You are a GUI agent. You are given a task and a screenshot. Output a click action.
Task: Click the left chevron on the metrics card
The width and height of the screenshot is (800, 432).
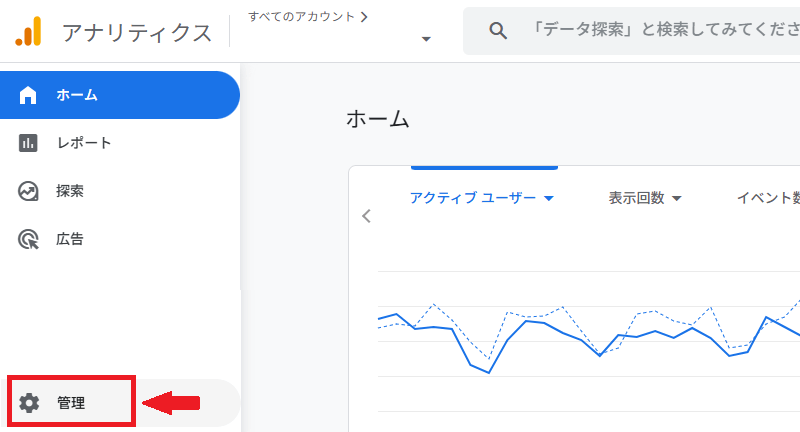click(366, 216)
